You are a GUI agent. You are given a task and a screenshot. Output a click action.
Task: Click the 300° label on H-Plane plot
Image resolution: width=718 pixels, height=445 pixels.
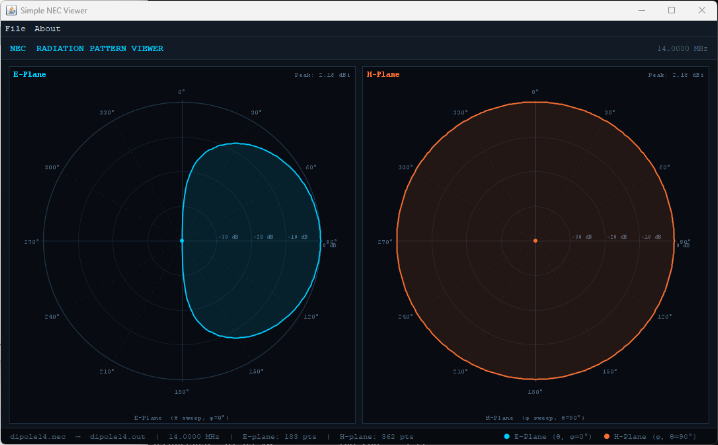tap(405, 167)
